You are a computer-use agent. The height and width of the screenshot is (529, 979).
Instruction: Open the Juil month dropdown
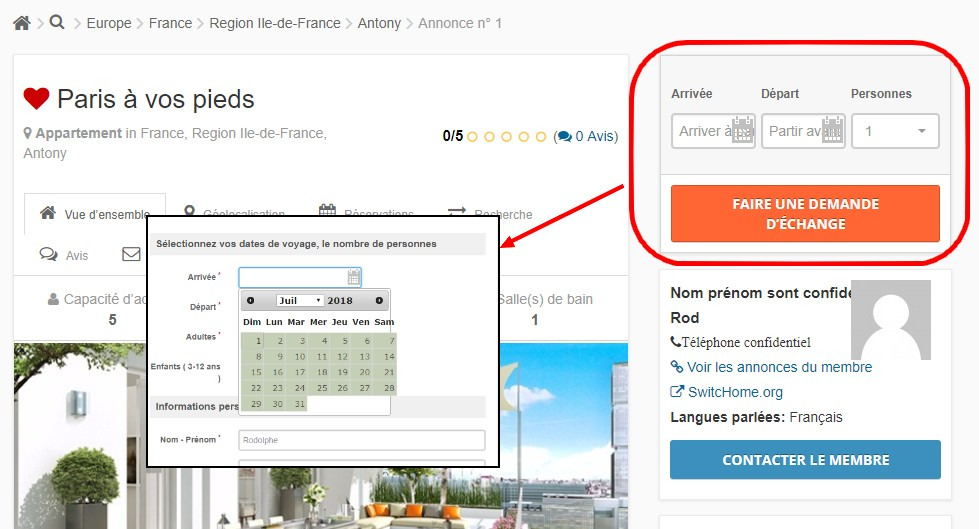tap(300, 300)
